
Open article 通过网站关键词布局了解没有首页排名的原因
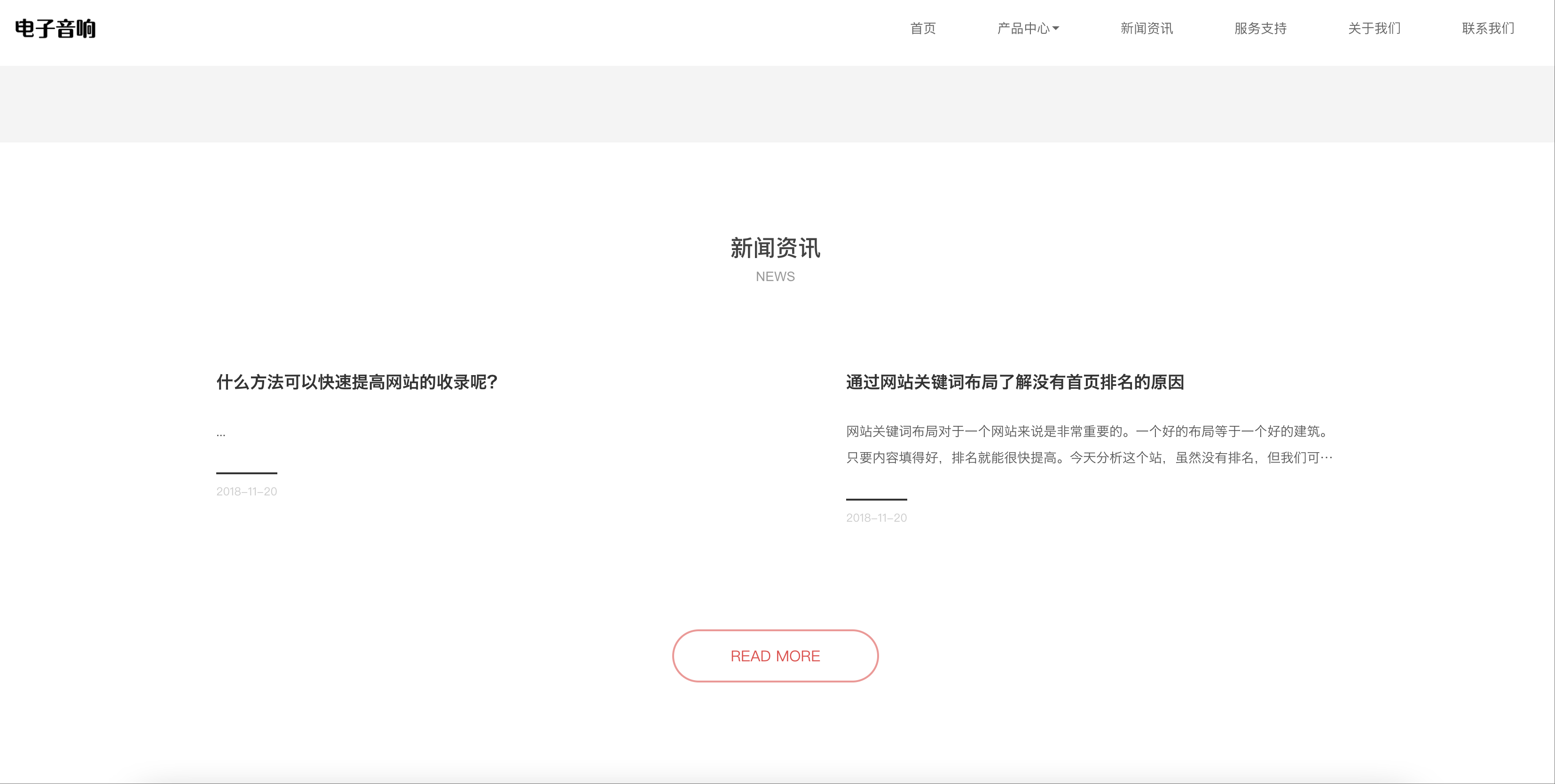1015,382
